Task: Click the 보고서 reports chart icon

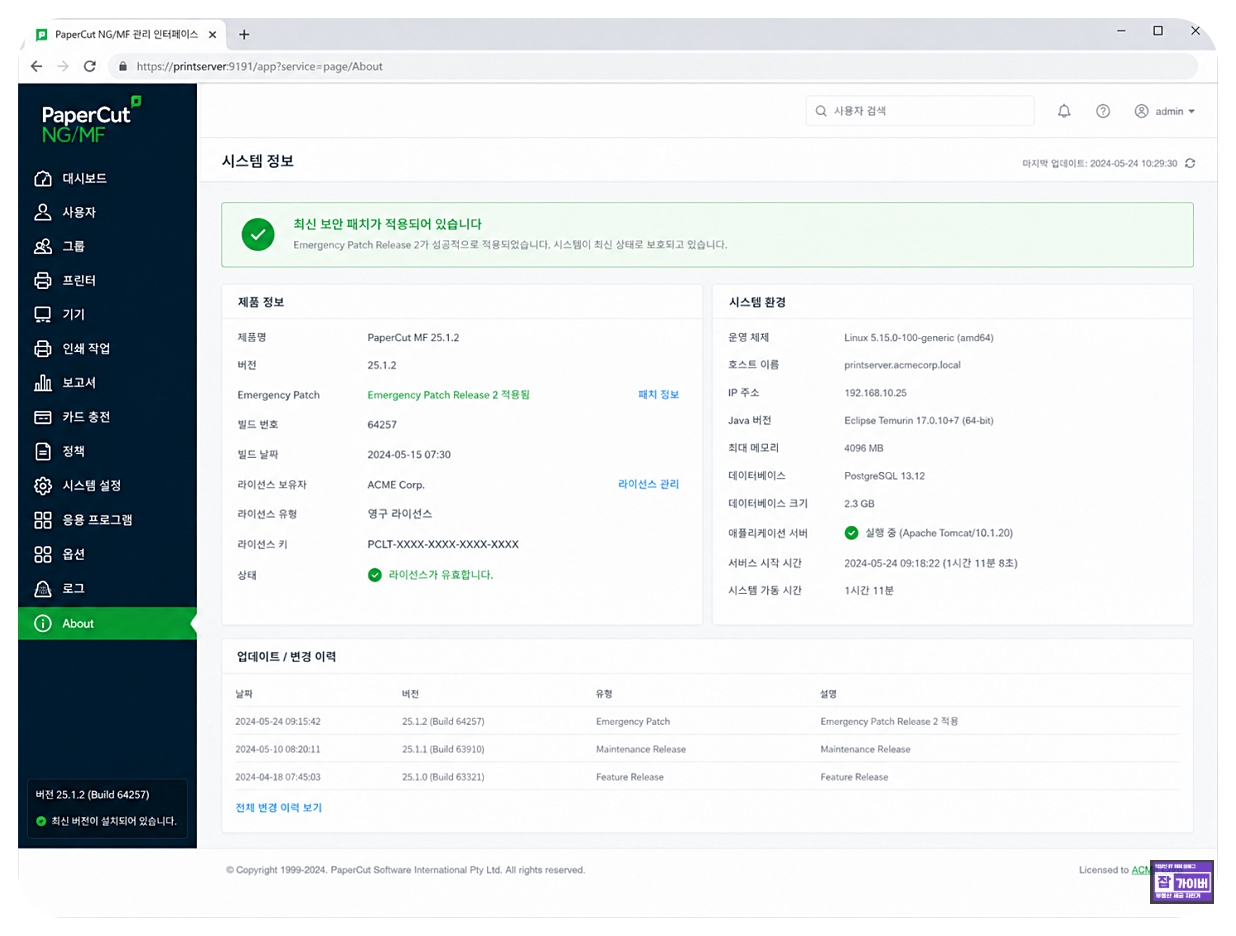Action: (42, 383)
